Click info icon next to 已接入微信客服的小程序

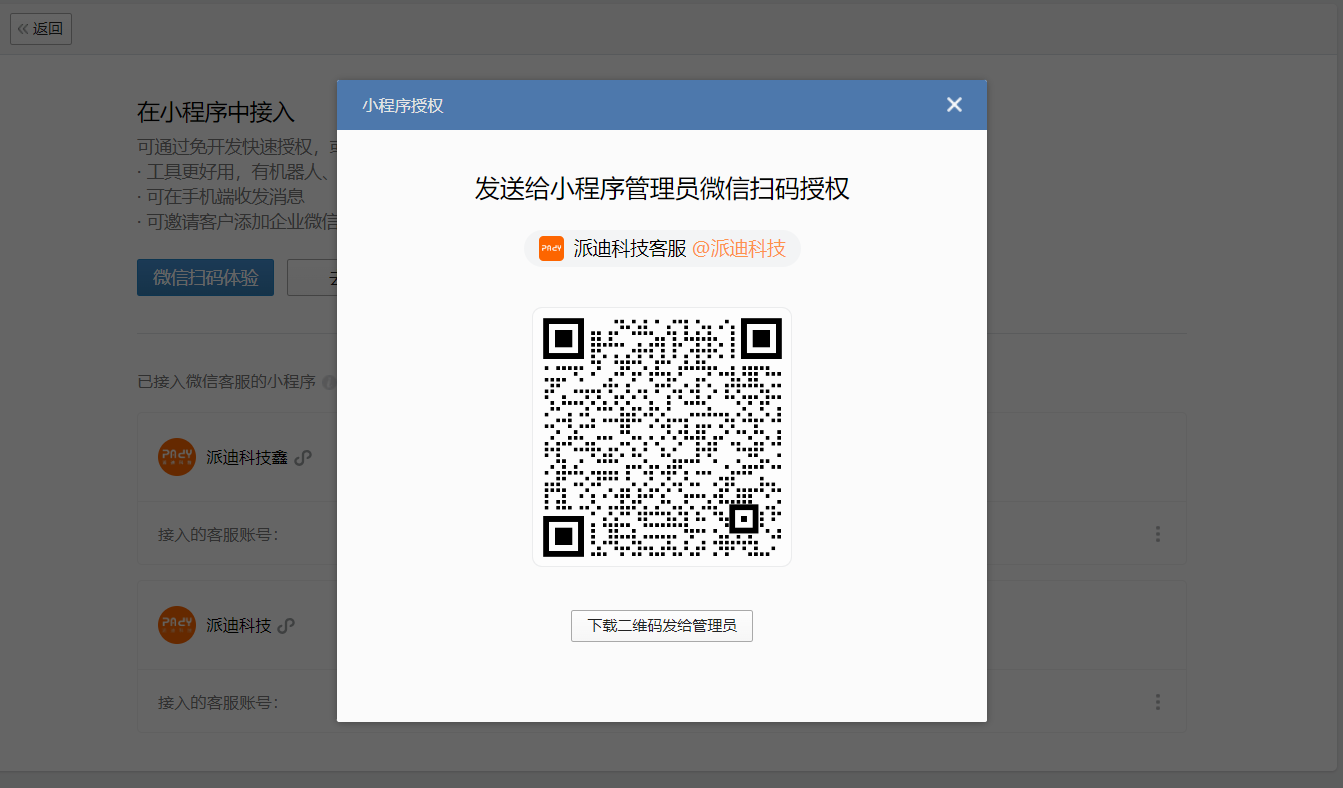click(329, 382)
